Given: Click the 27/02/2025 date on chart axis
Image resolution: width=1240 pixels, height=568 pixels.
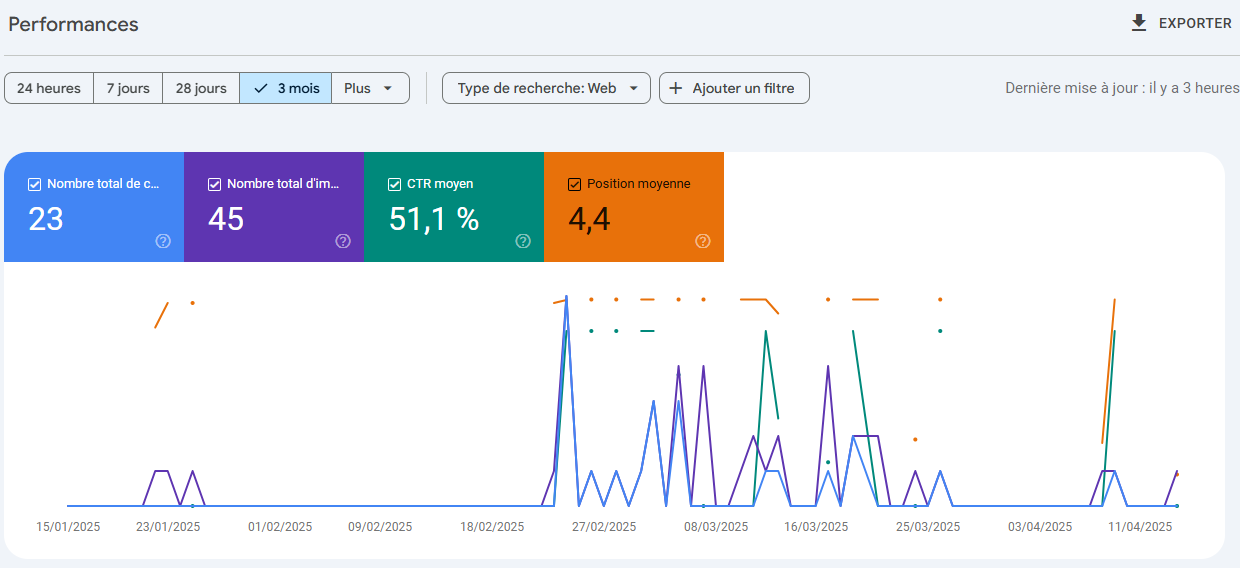Looking at the screenshot, I should (x=604, y=527).
